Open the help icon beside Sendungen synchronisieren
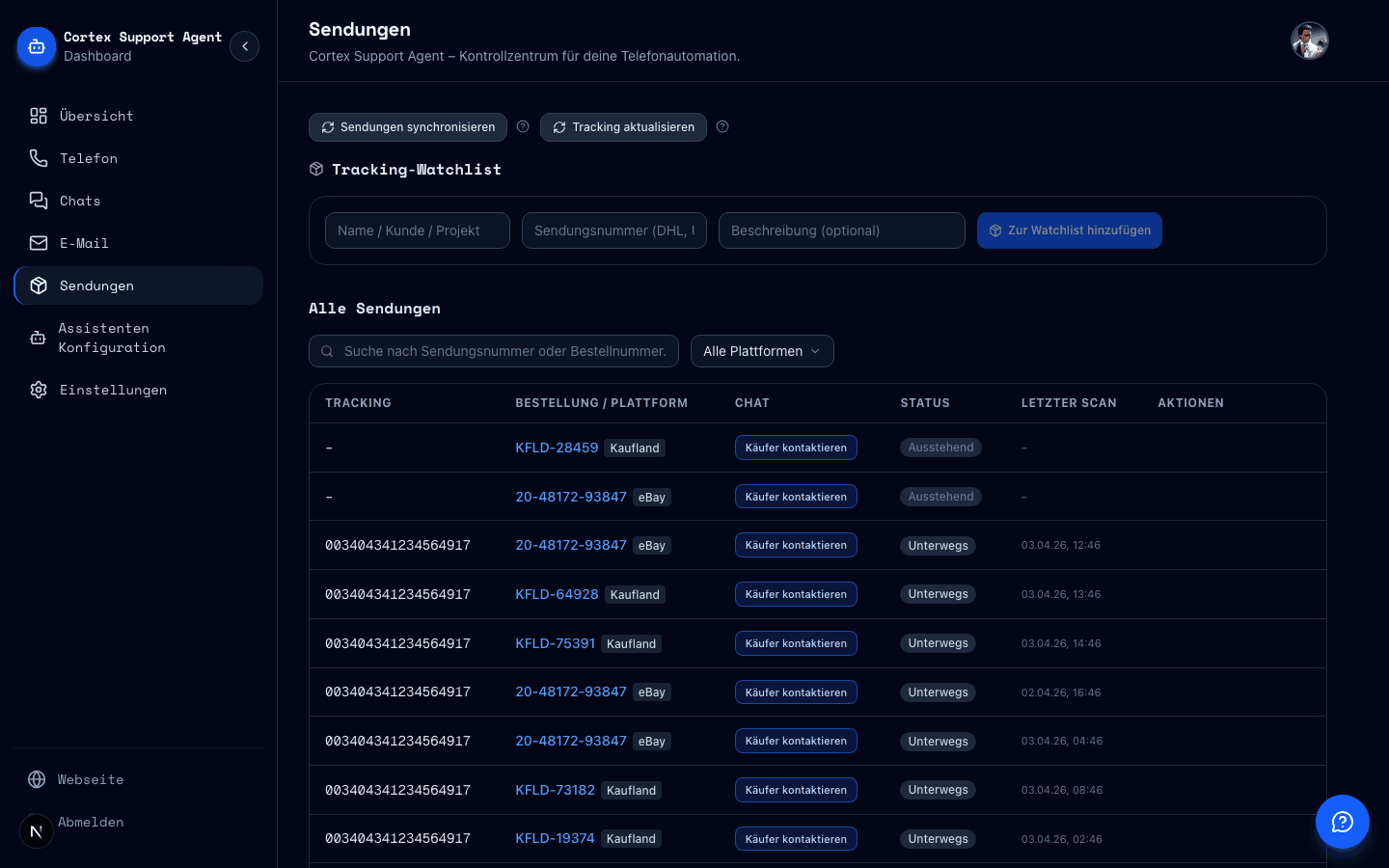 click(523, 126)
